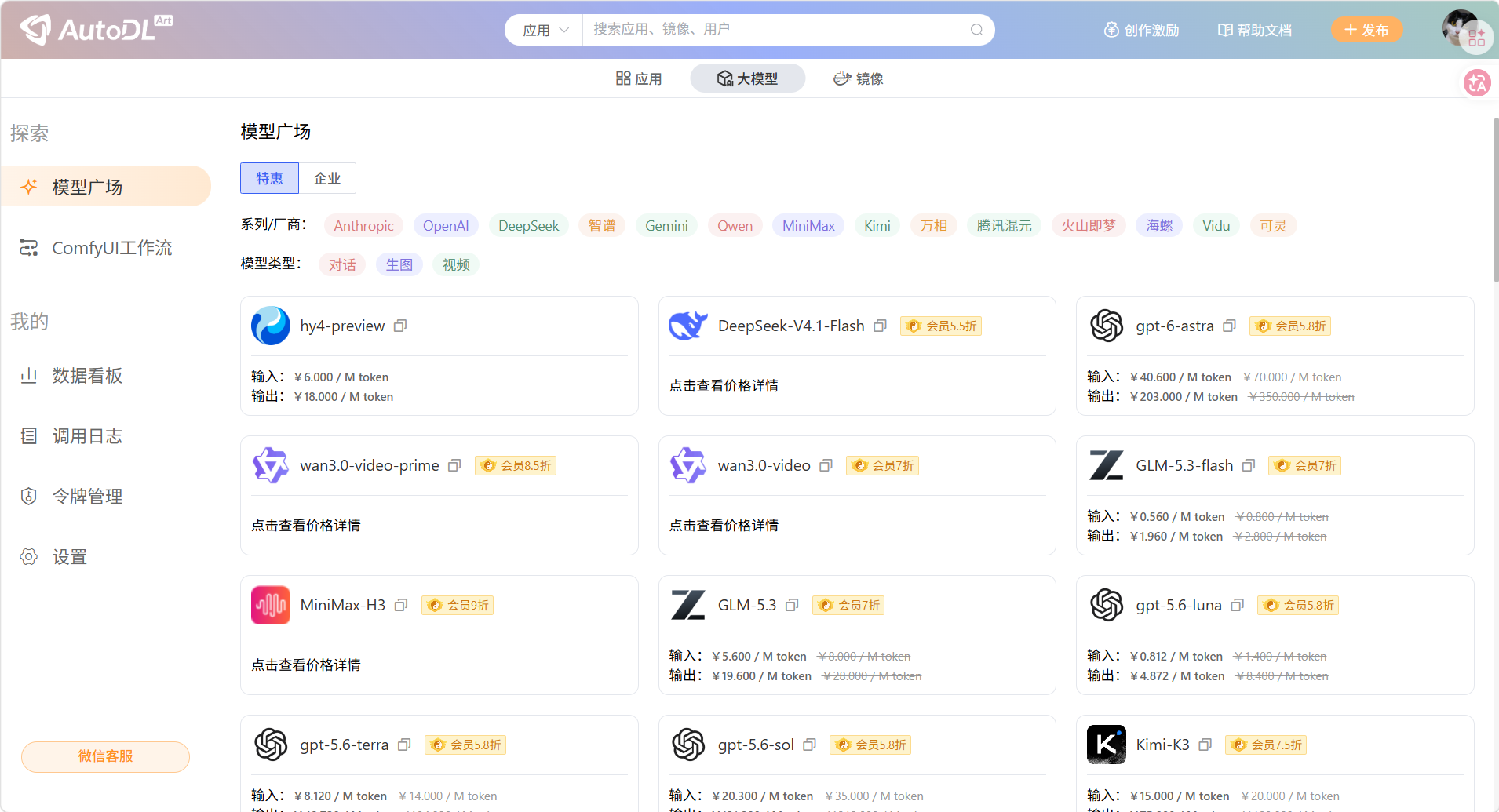Copy the gpt-5.6-sol model name

click(x=810, y=745)
